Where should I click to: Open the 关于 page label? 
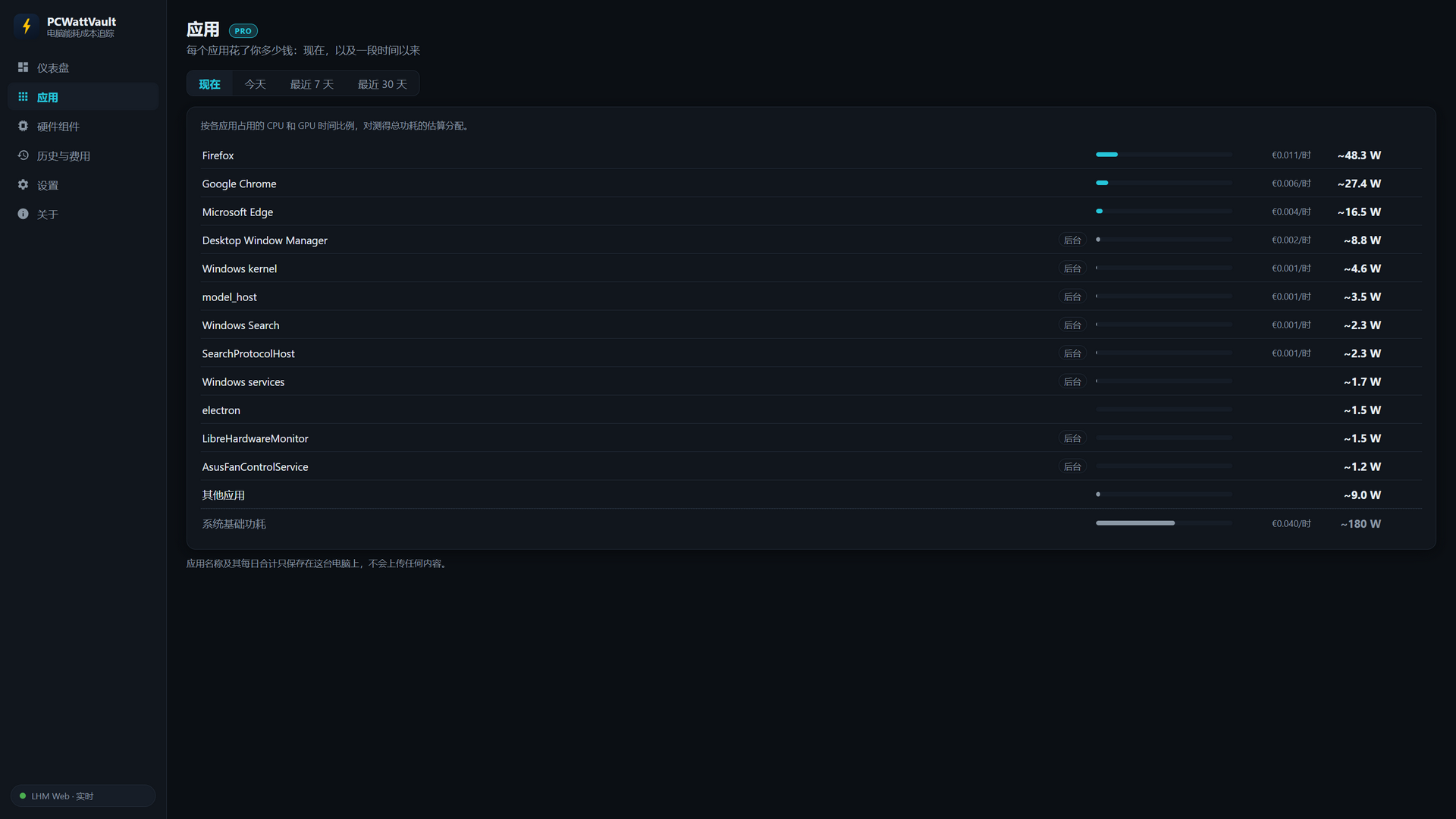(x=48, y=215)
